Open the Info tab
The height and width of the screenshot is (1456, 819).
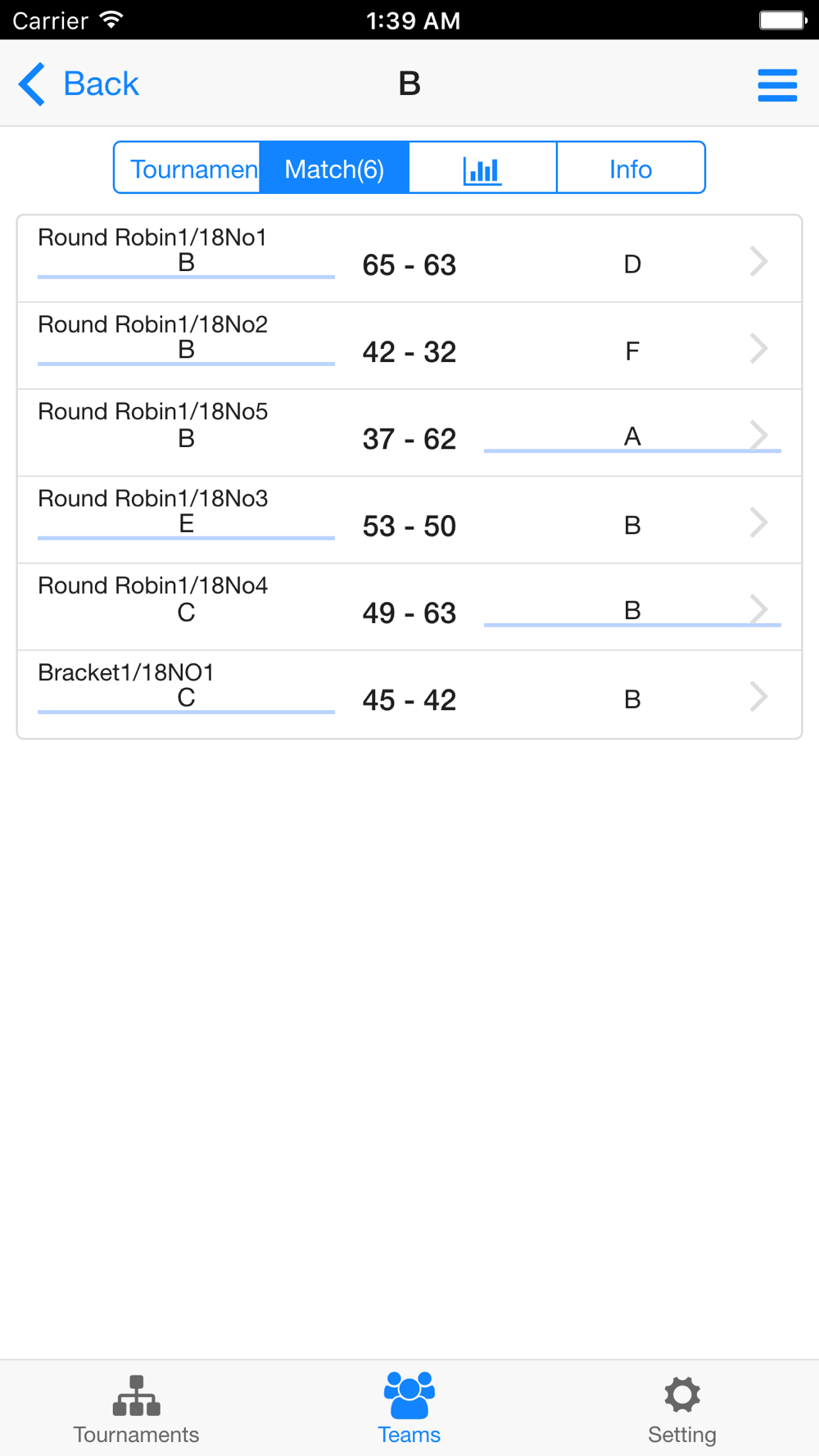pos(631,169)
